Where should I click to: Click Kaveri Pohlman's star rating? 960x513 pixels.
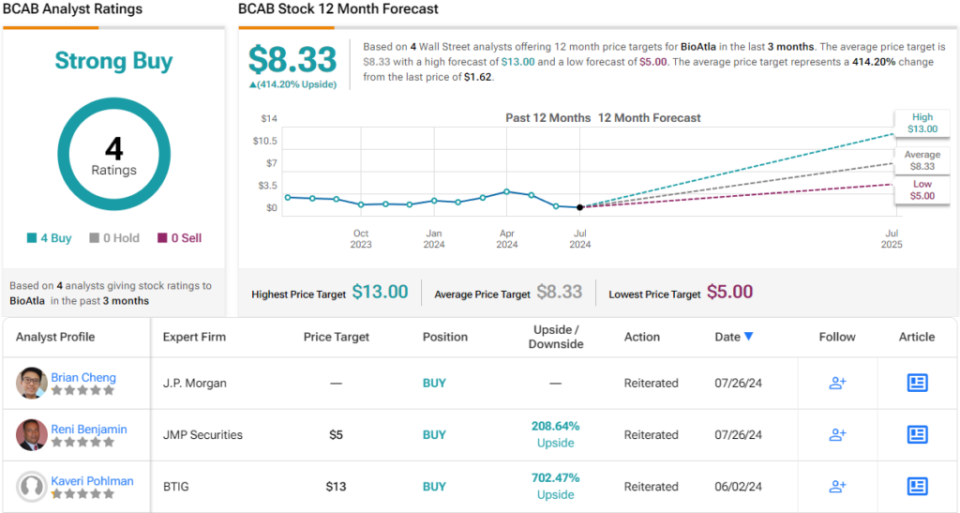tap(83, 494)
